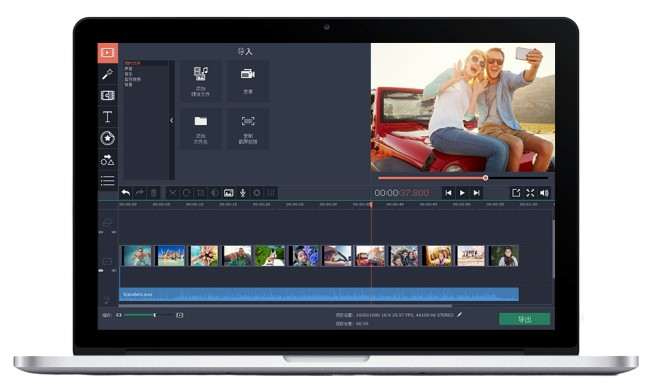Collapse the import category sidebar chevron
Image resolution: width=647 pixels, height=387 pixels.
click(x=172, y=120)
